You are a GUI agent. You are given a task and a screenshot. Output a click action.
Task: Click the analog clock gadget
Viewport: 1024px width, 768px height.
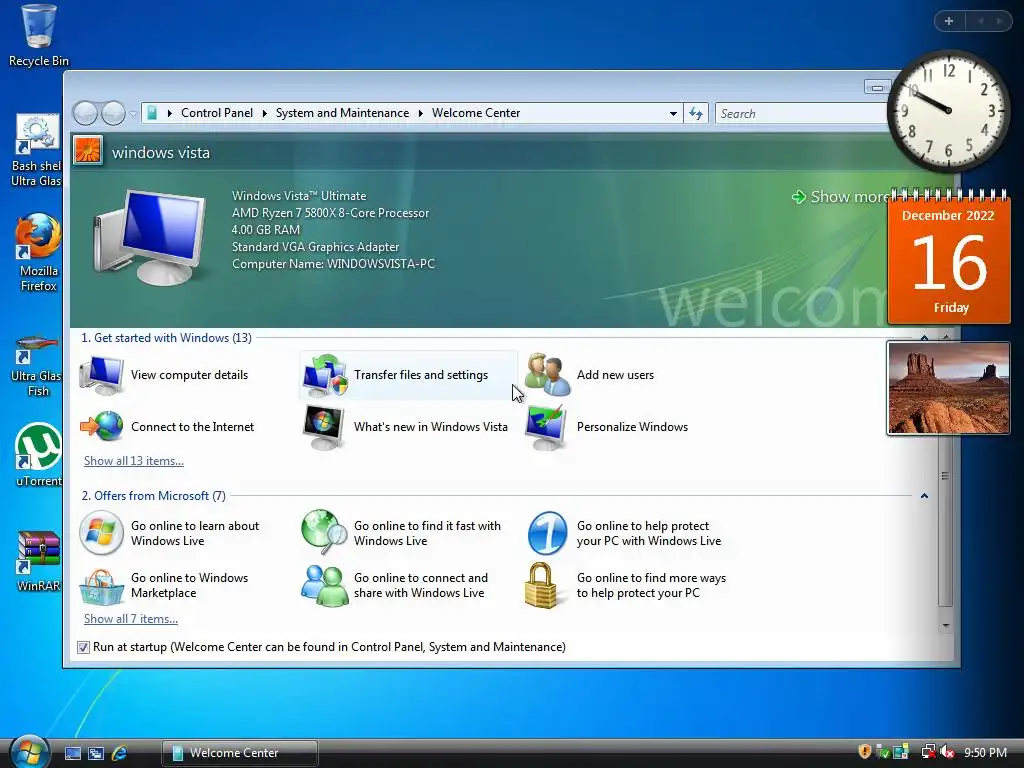pyautogui.click(x=948, y=110)
